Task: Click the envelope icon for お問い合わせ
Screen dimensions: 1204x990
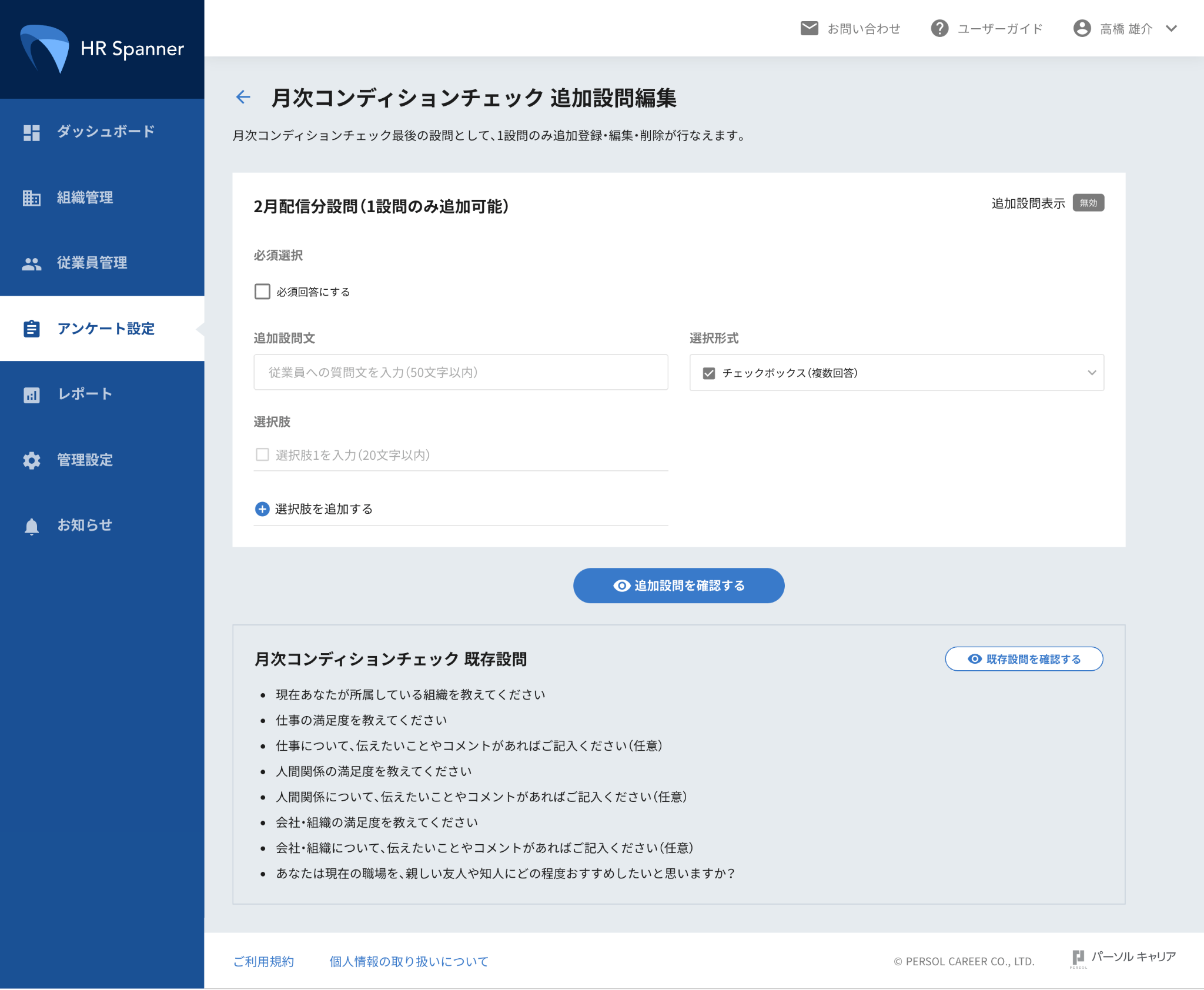Action: coord(809,28)
